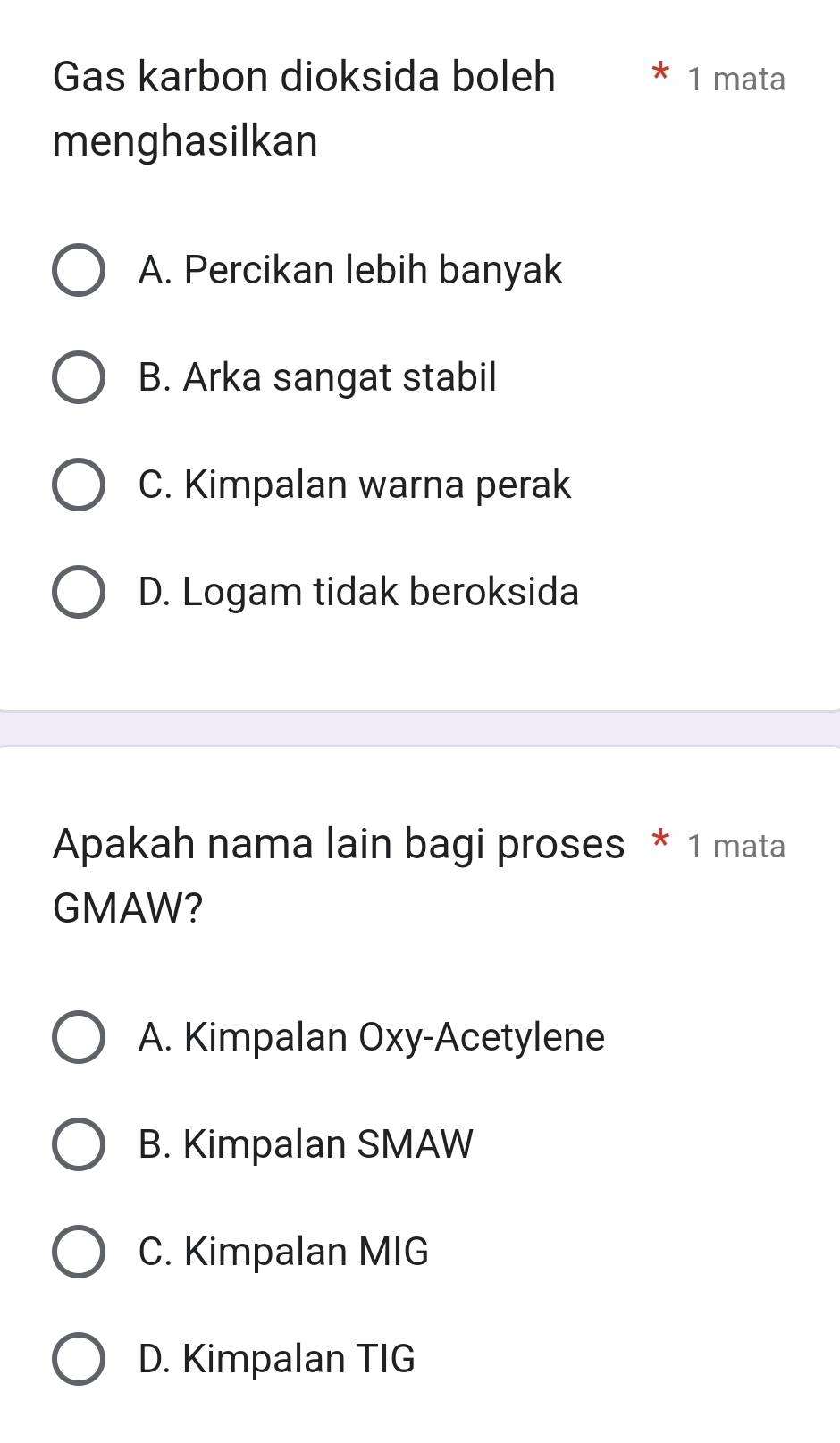Pick radio button for D. Logam tidak beroksida
The image size is (840, 1443).
click(x=79, y=592)
